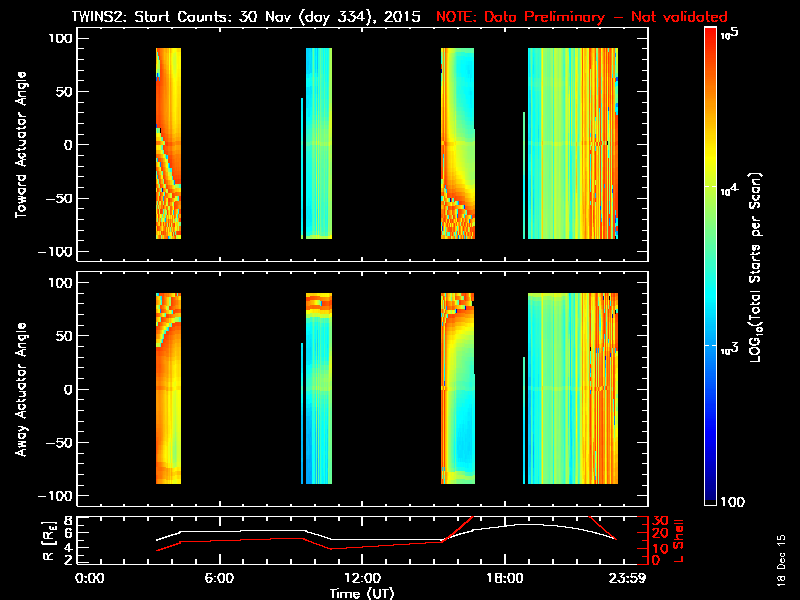Click the 'R [RE]' axis label
800x600 pixels.
coord(48,541)
